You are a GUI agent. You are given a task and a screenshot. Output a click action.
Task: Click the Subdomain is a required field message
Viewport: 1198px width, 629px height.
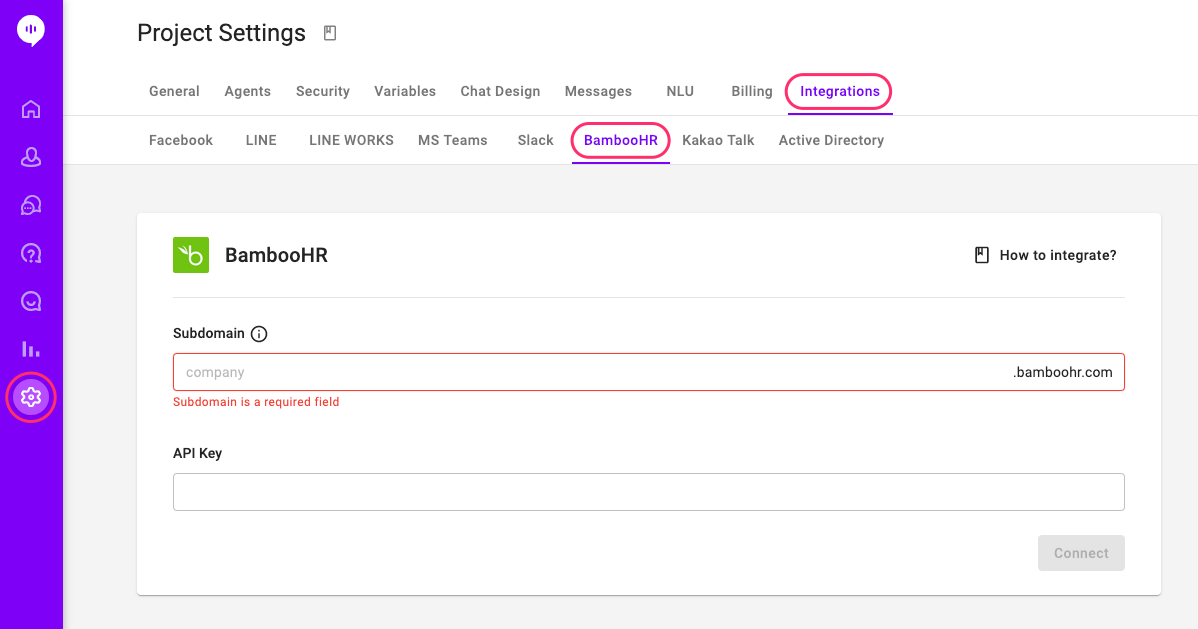point(256,402)
